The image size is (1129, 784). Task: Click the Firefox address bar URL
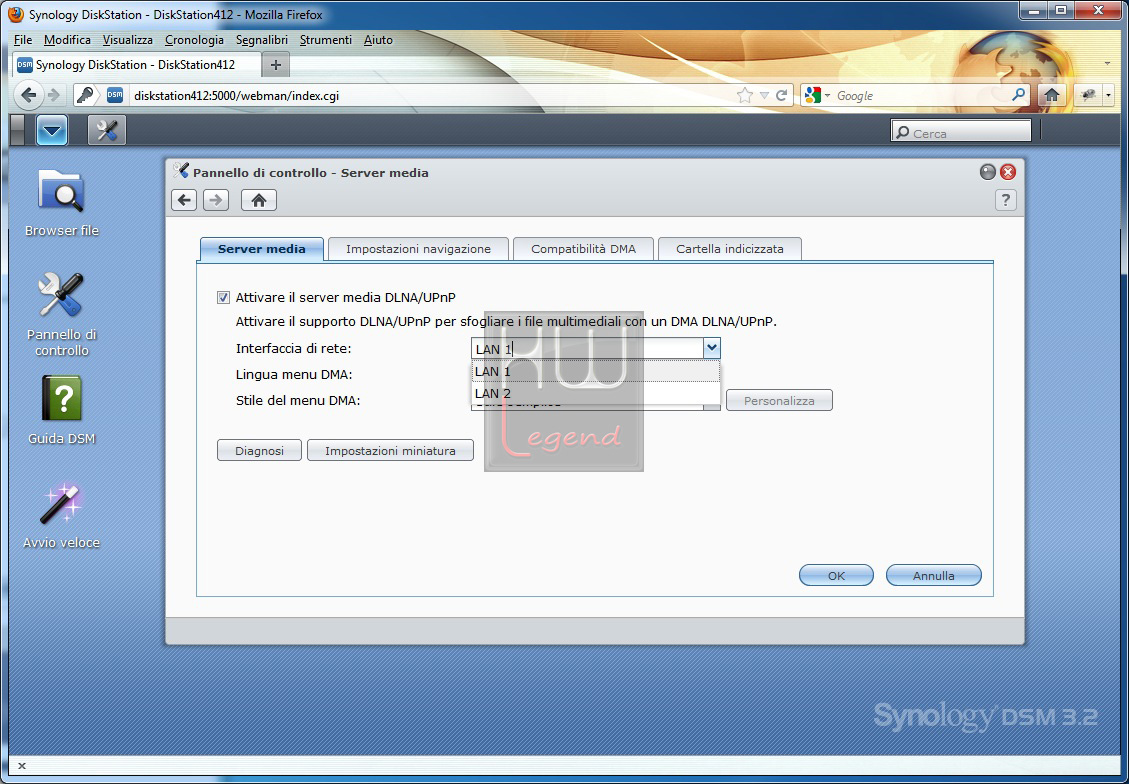[x=432, y=95]
